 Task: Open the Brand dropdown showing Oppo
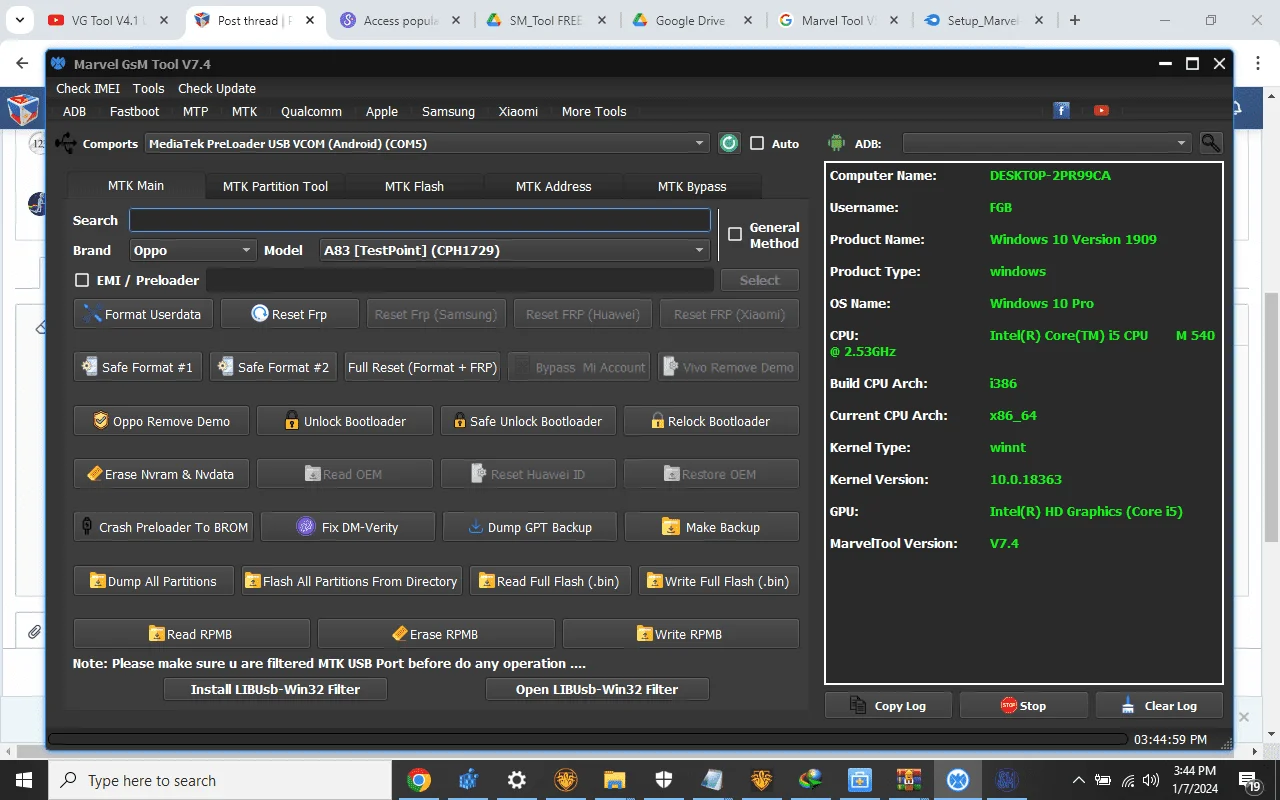[x=192, y=250]
